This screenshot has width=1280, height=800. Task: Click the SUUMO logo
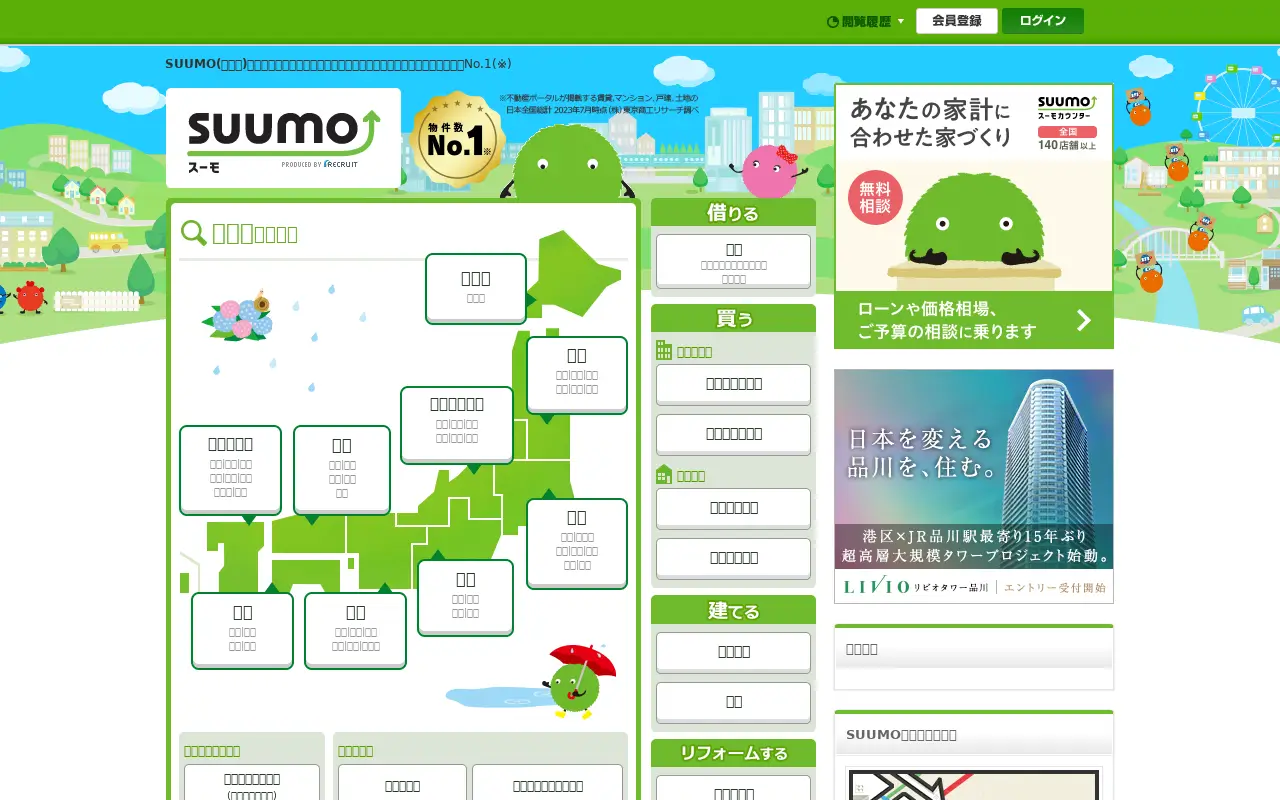coord(283,138)
